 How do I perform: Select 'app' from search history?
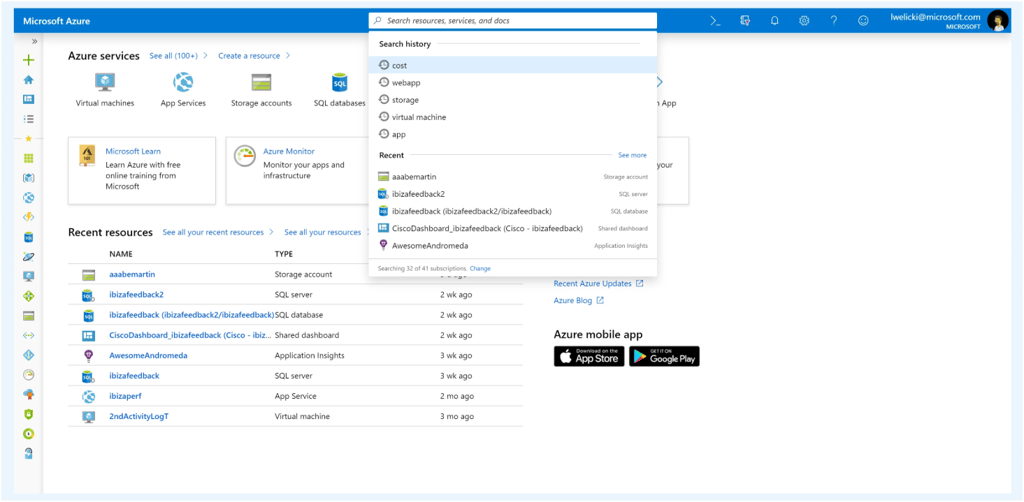pyautogui.click(x=513, y=134)
